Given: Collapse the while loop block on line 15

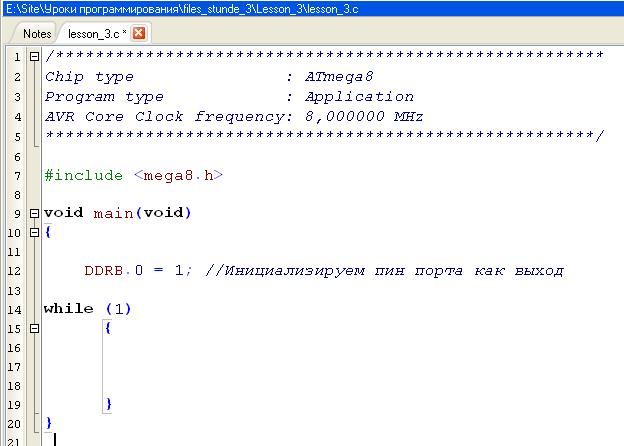Looking at the screenshot, I should point(34,328).
